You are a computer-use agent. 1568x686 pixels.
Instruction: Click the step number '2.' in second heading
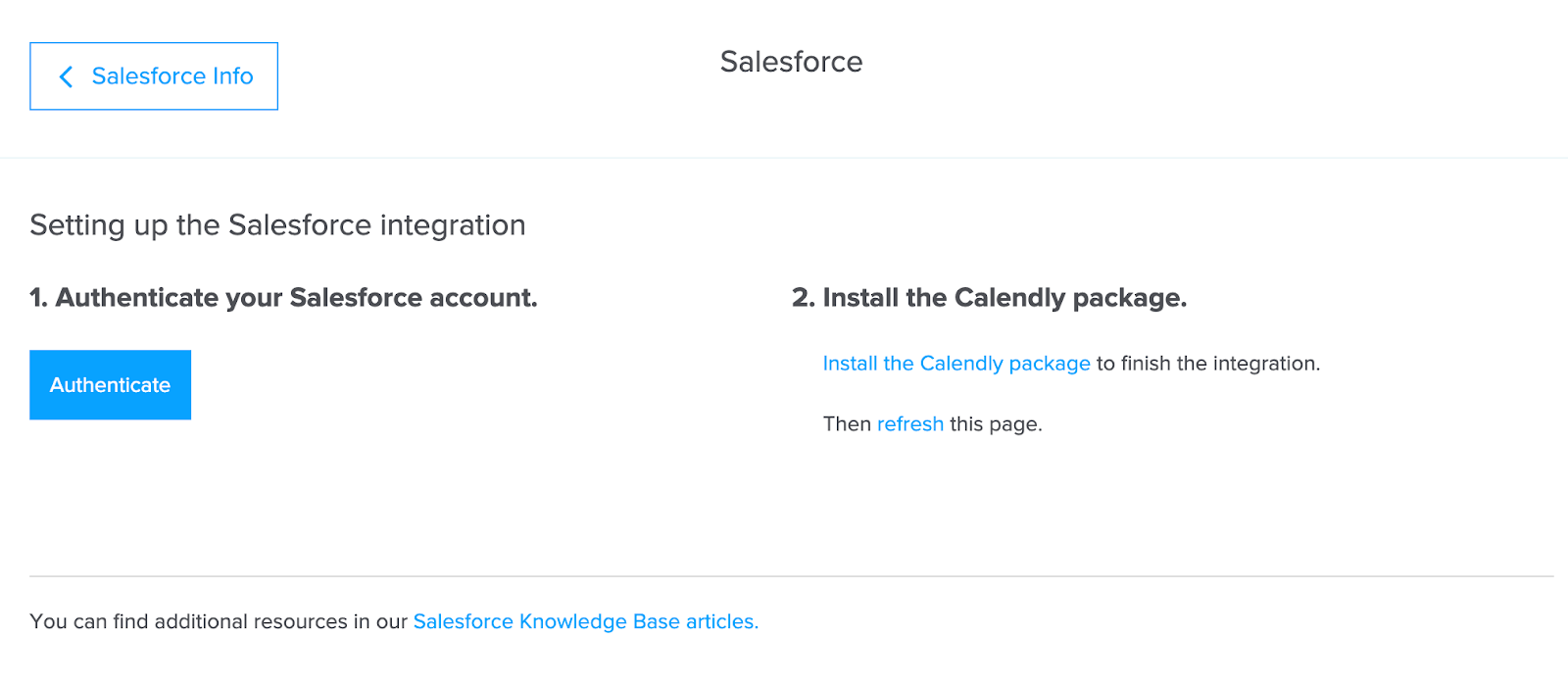coord(803,298)
